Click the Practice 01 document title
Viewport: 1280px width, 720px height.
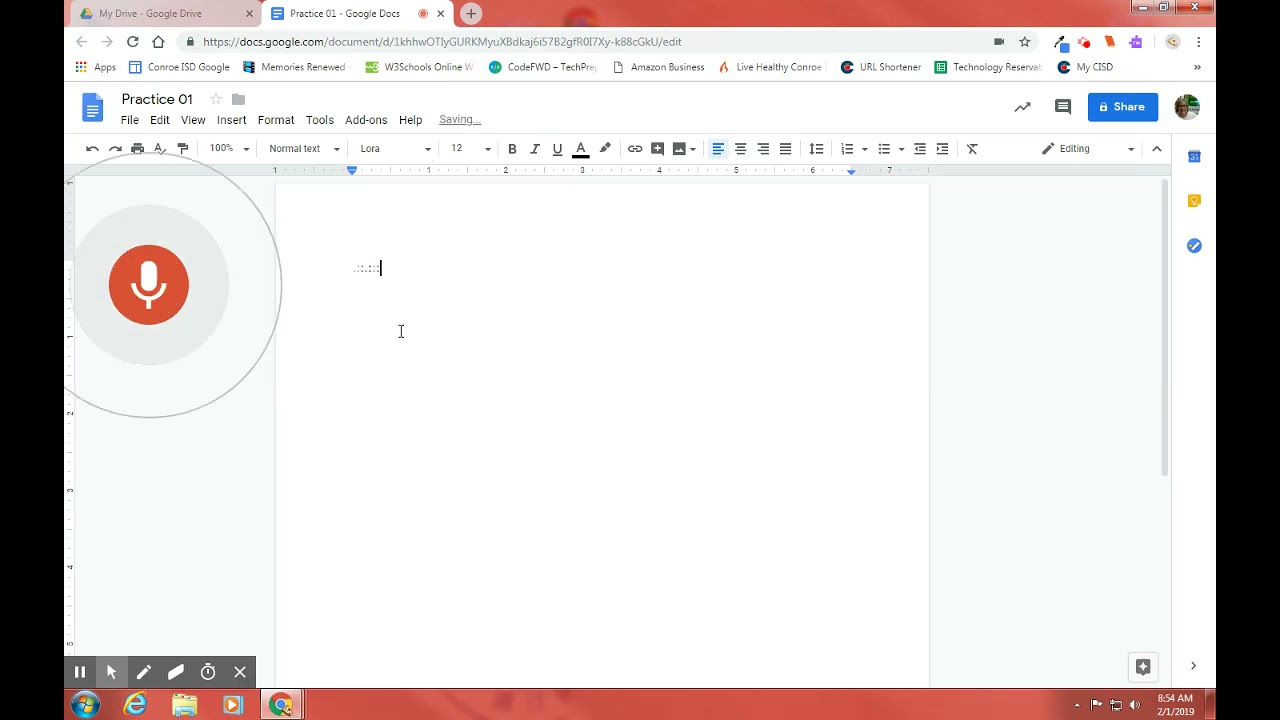tap(157, 99)
